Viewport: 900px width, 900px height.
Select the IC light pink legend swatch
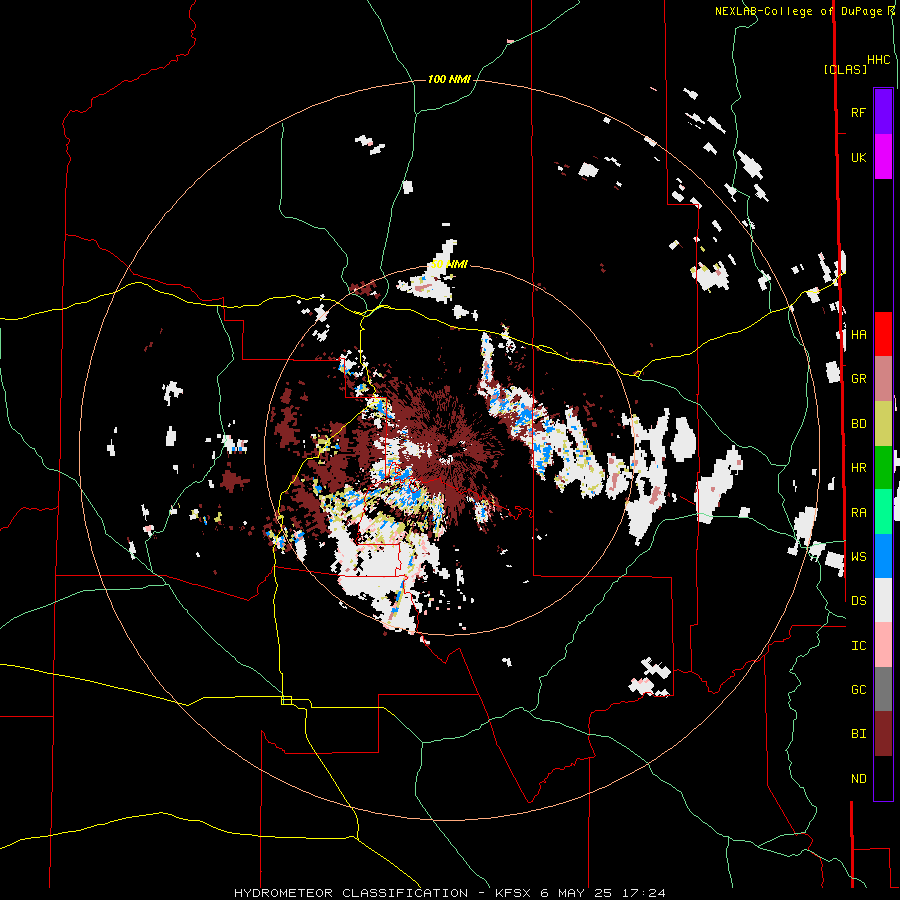883,645
